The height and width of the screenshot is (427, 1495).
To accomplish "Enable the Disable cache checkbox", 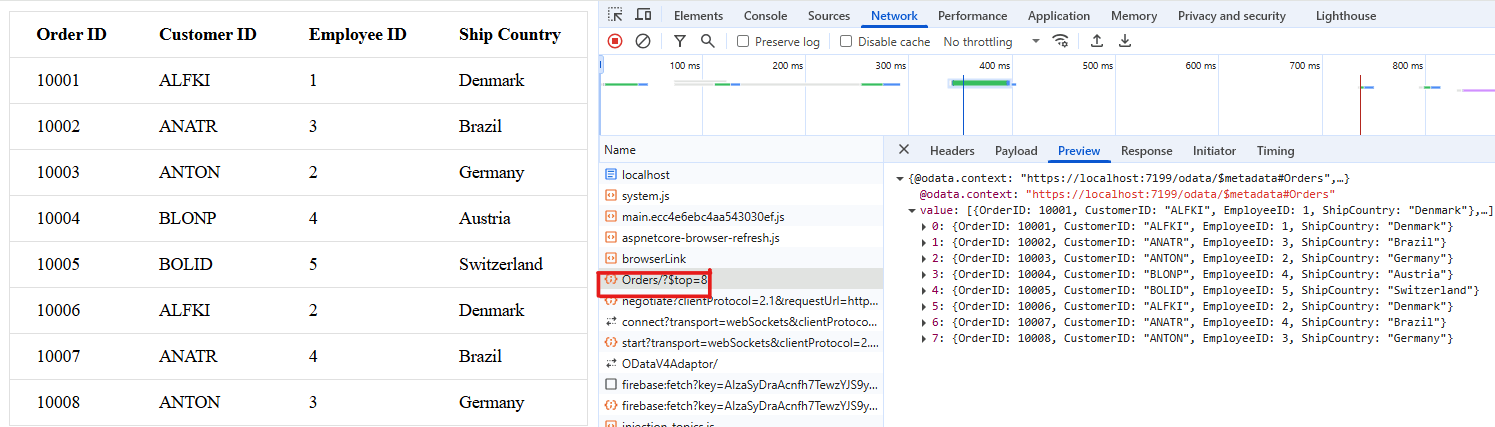I will coord(846,42).
